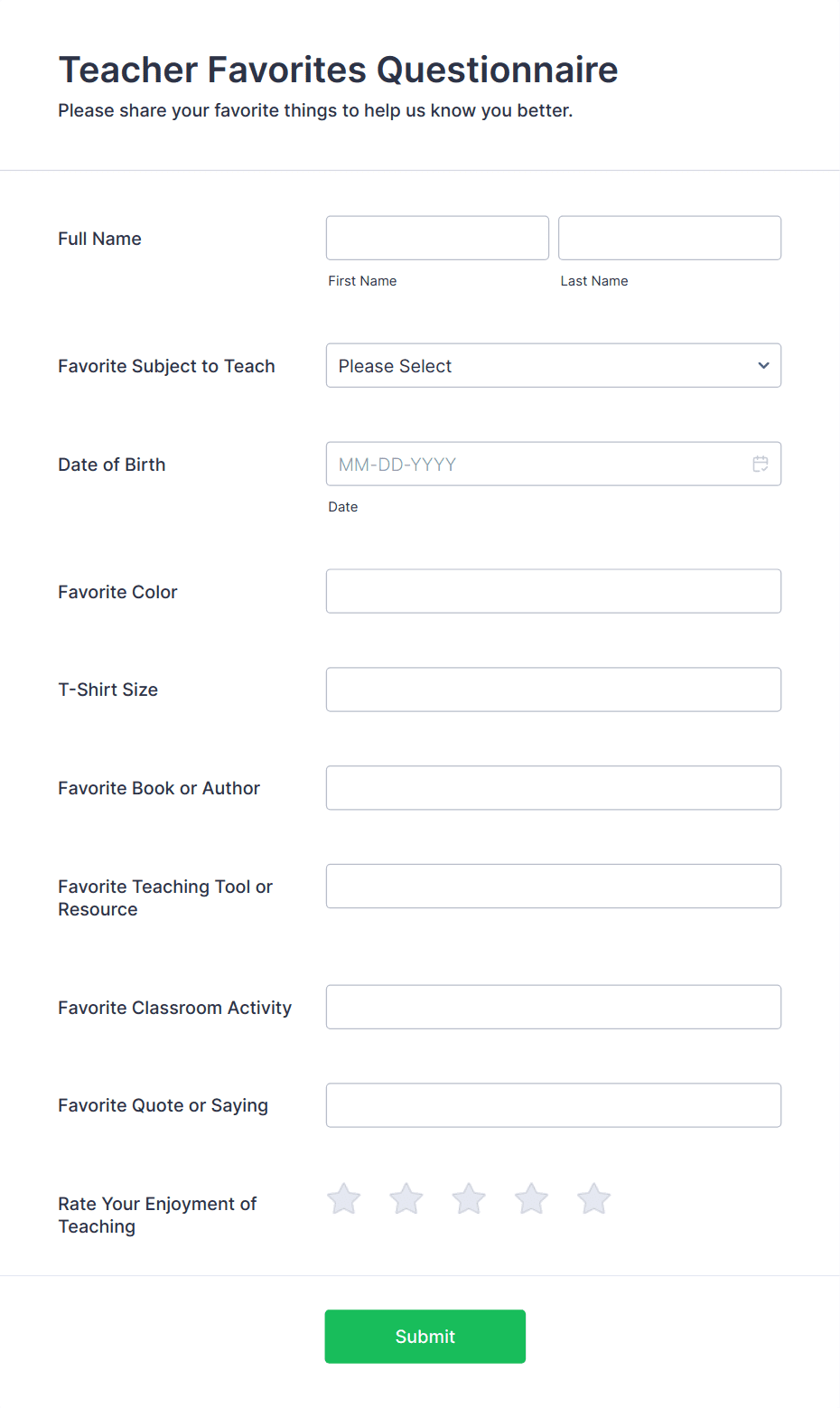Image resolution: width=840 pixels, height=1408 pixels.
Task: Click the T-Shirt Size field
Action: [x=554, y=690]
